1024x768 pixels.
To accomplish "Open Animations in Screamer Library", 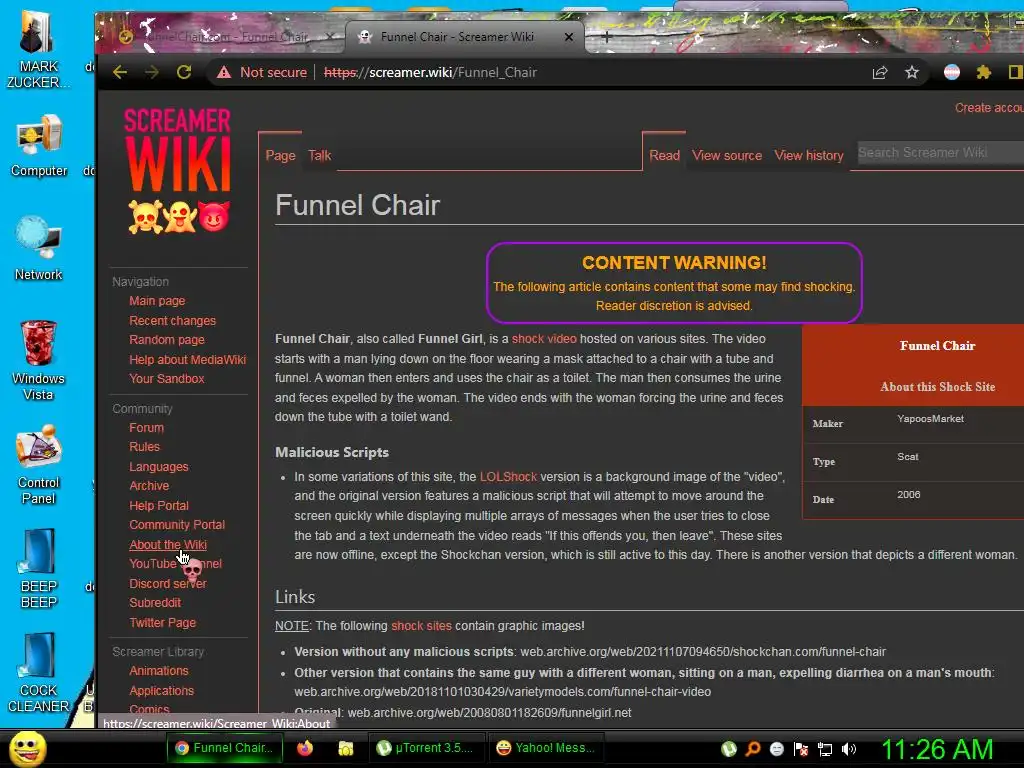I will pyautogui.click(x=159, y=671).
